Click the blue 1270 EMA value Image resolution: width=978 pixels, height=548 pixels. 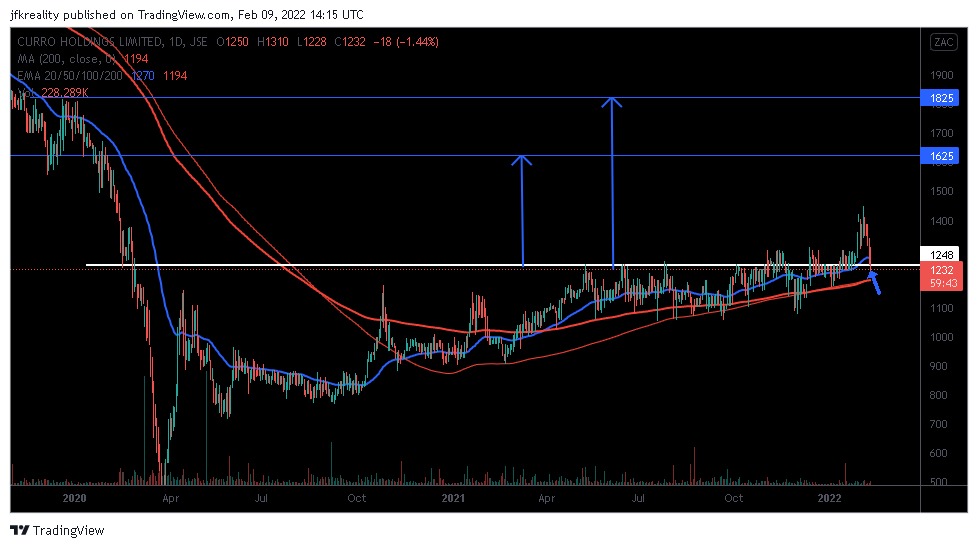point(143,75)
